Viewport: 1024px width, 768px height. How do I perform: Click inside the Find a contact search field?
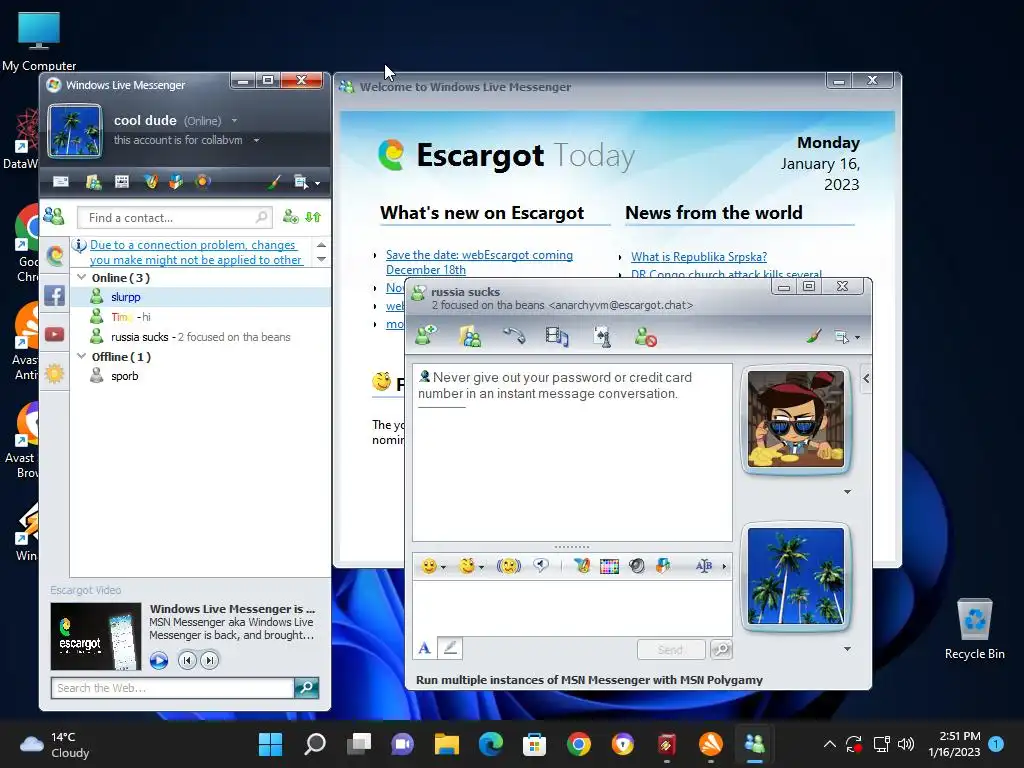click(x=174, y=217)
